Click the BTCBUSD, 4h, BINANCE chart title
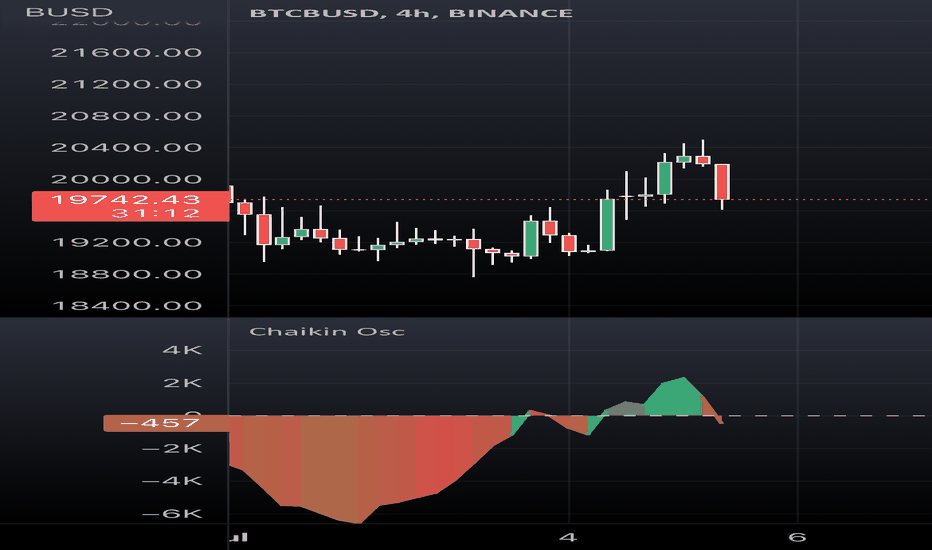 coord(411,13)
